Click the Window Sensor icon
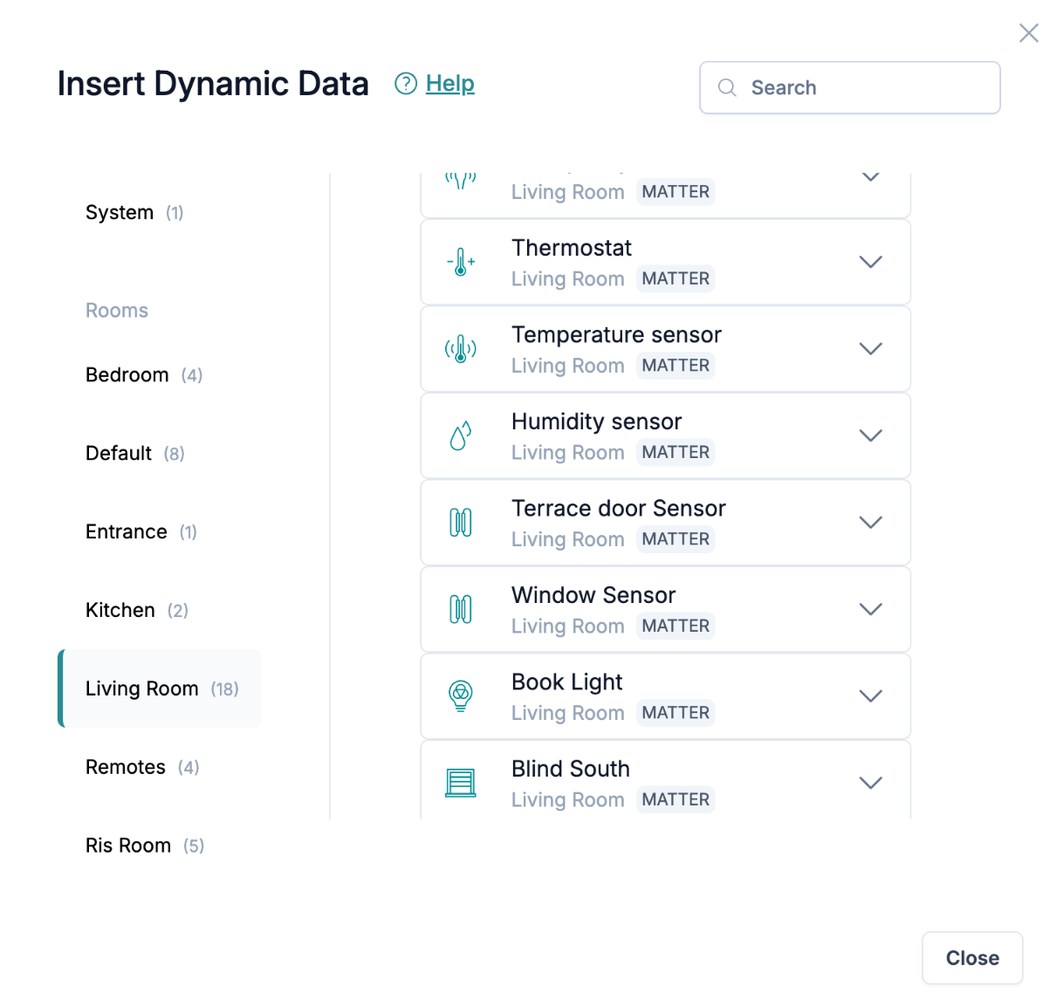This screenshot has width=1056, height=1000. pos(460,610)
